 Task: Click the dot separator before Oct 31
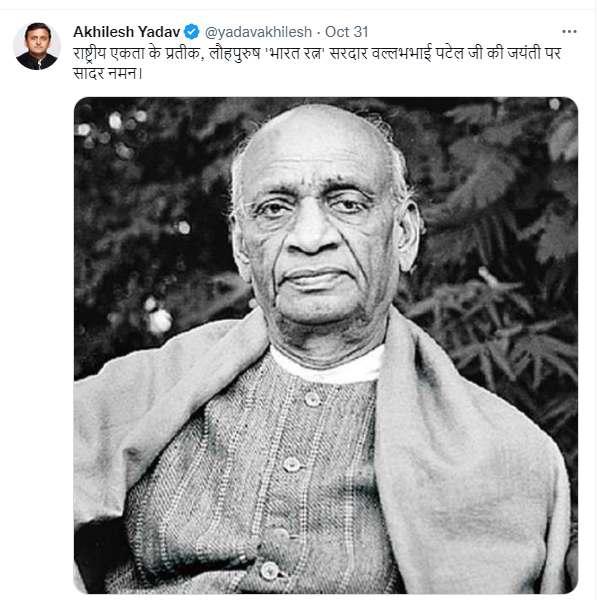(318, 32)
